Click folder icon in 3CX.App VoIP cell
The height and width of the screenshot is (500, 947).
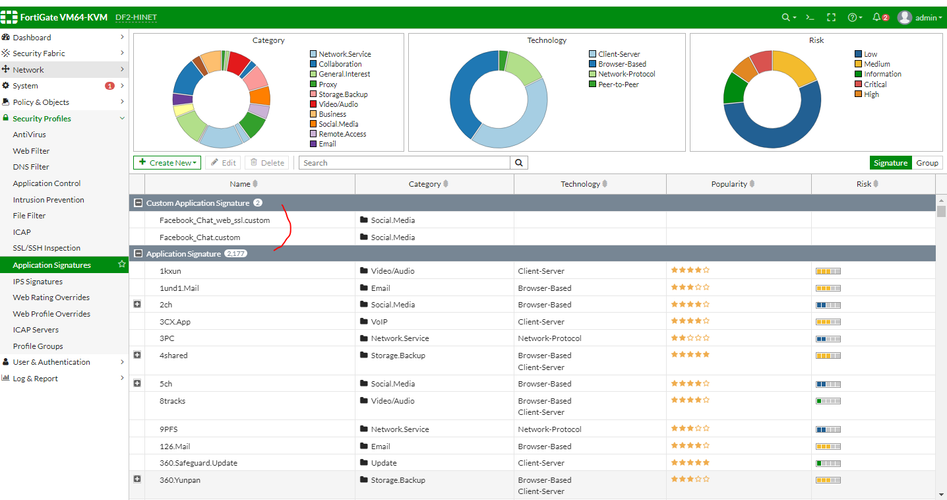pyautogui.click(x=364, y=321)
